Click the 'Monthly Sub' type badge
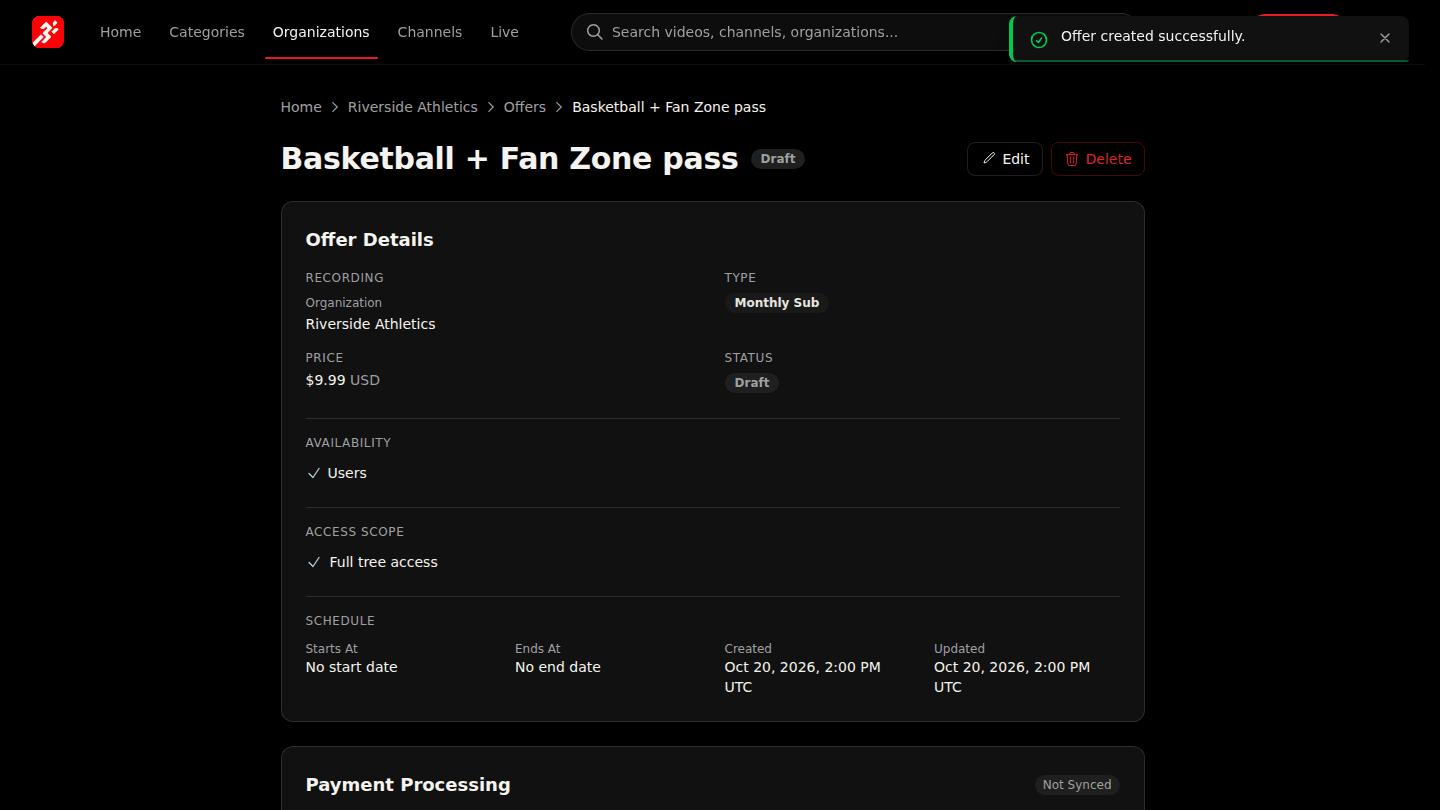This screenshot has height=810, width=1440. click(777, 303)
